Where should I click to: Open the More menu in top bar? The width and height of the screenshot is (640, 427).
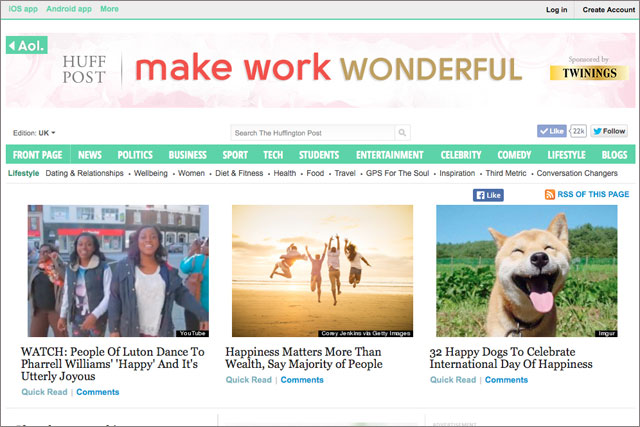(109, 9)
